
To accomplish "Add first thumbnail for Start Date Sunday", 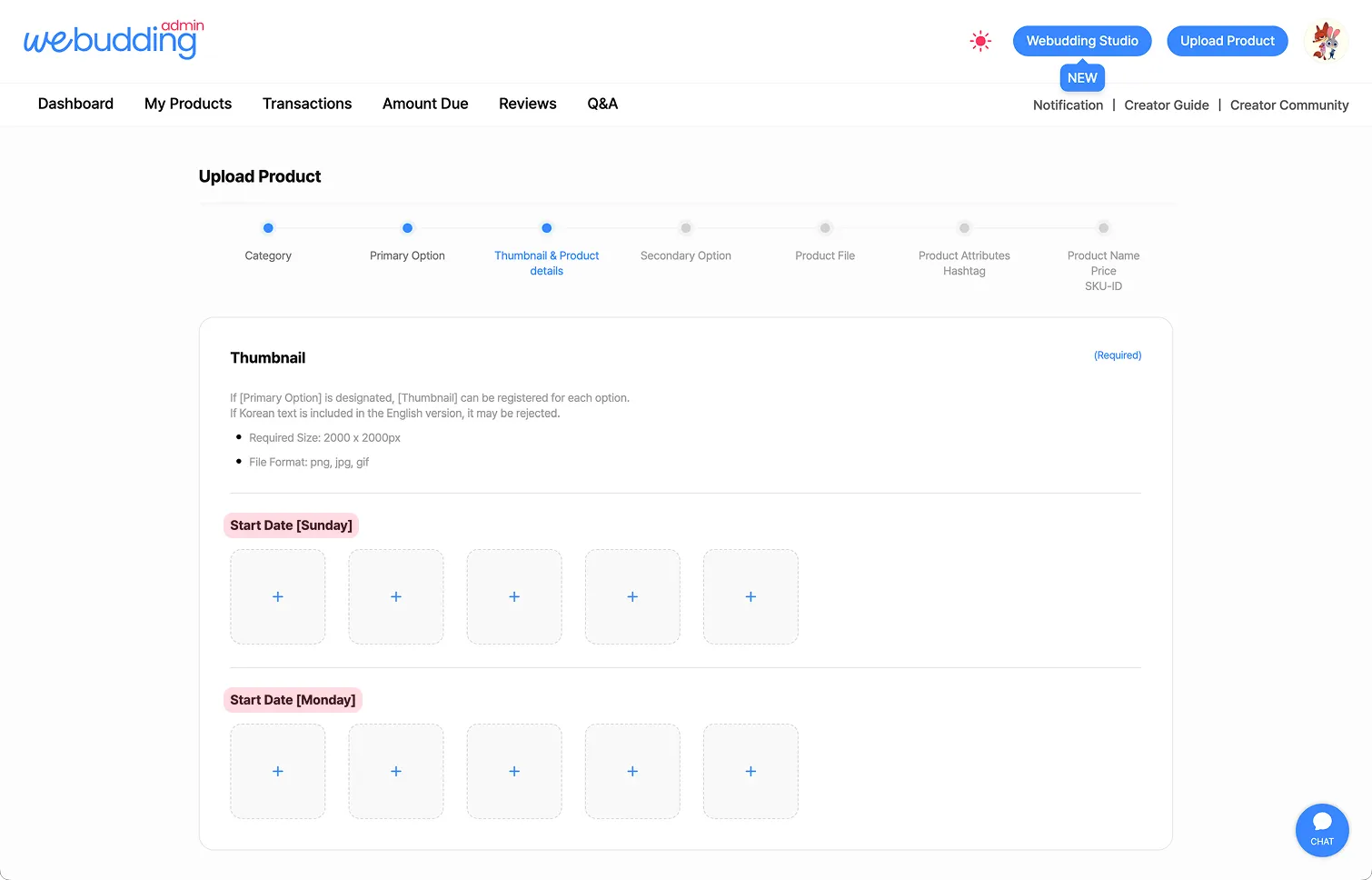I will pyautogui.click(x=278, y=596).
